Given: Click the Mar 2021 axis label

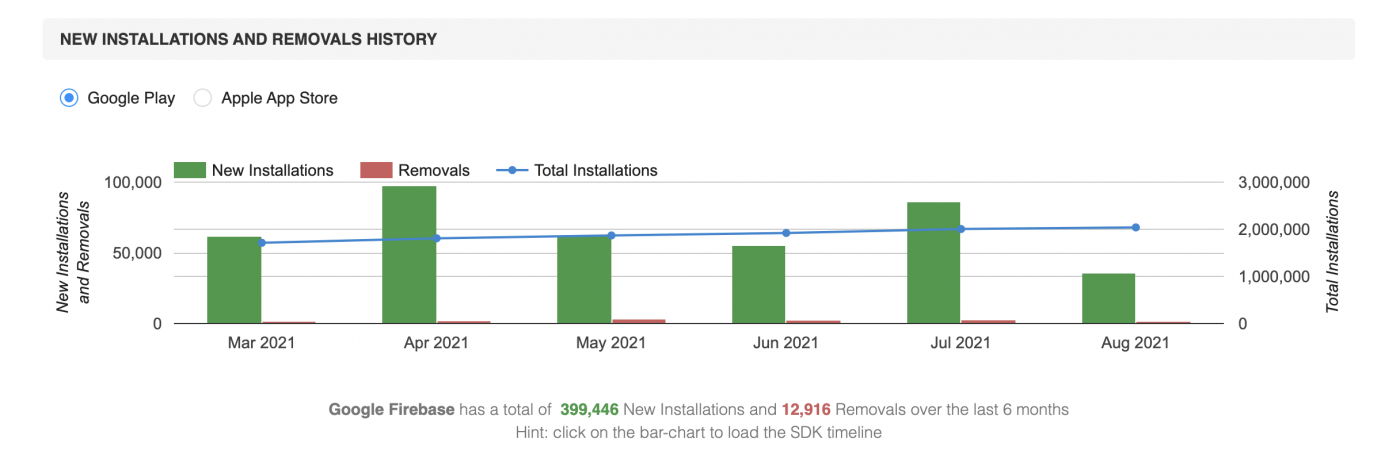Looking at the screenshot, I should coord(261,343).
